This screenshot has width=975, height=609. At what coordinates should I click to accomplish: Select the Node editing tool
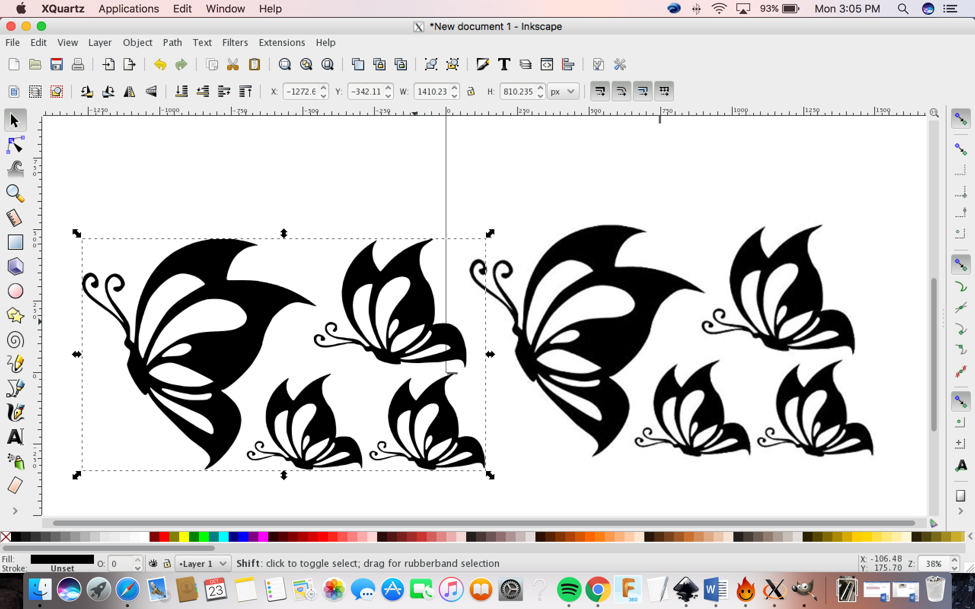click(x=15, y=145)
